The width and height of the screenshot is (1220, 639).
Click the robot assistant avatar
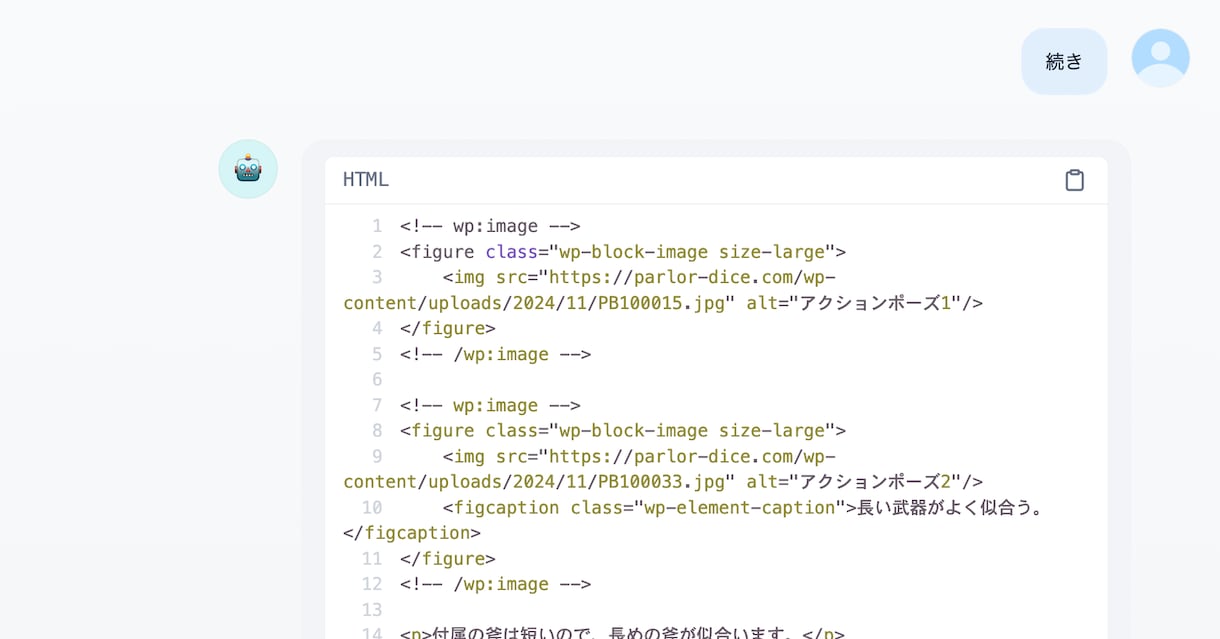[248, 169]
